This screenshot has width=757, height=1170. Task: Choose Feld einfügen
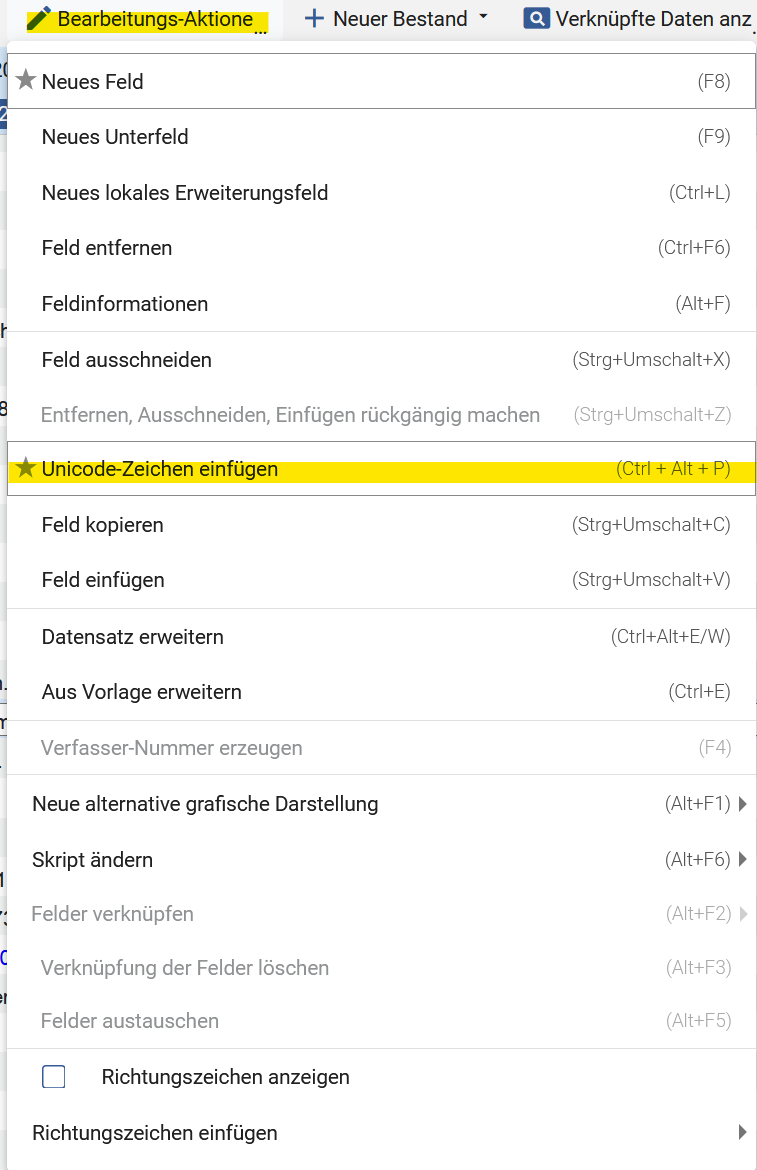pyautogui.click(x=103, y=580)
